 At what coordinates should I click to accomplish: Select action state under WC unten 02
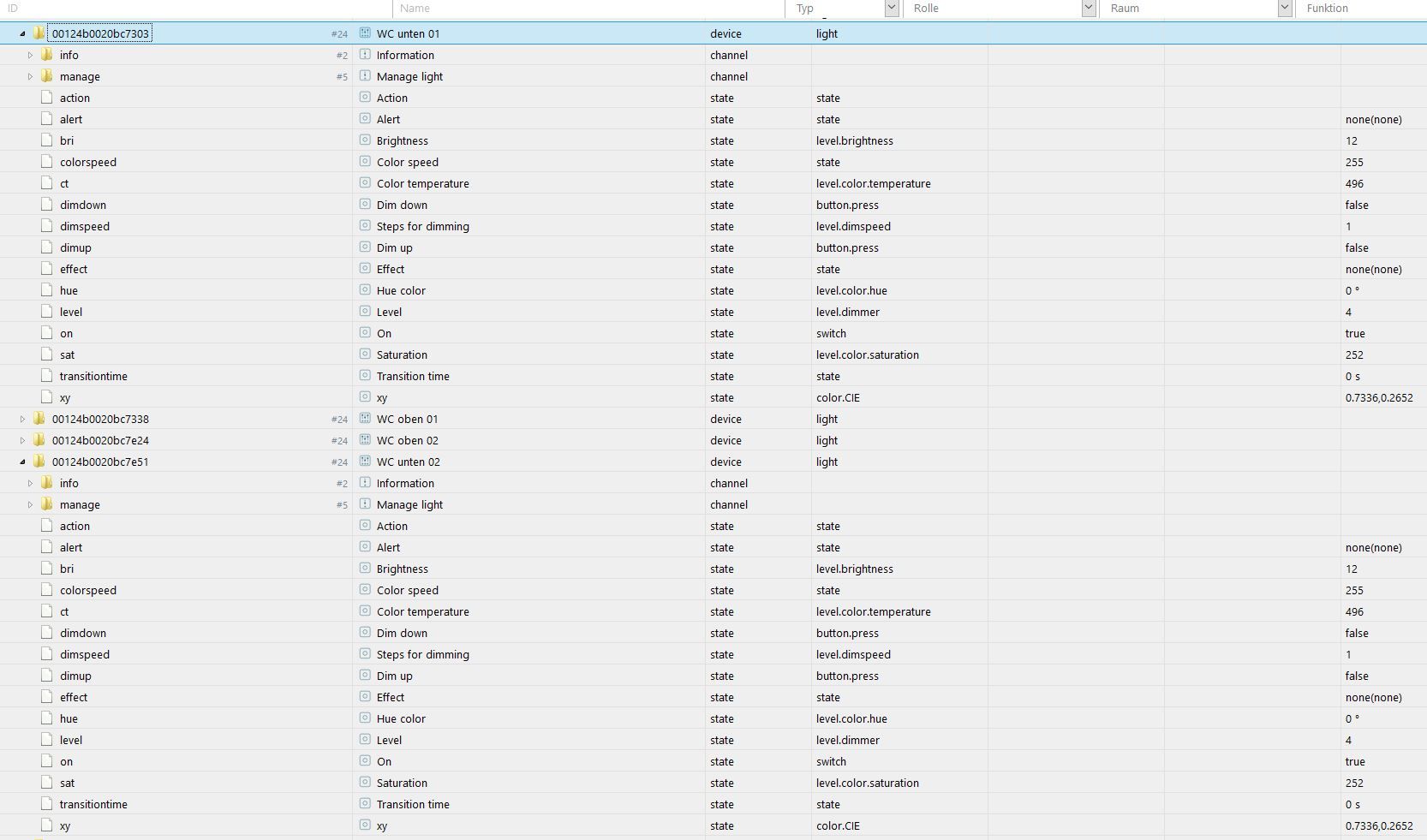pyautogui.click(x=713, y=526)
